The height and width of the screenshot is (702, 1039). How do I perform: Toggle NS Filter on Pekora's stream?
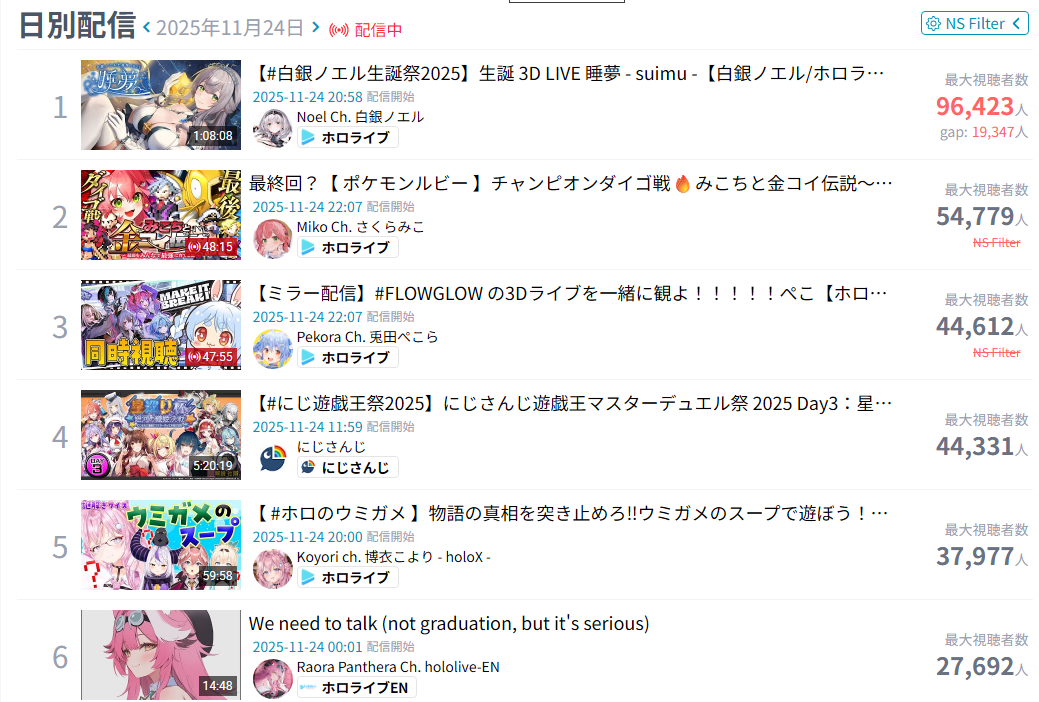point(996,353)
